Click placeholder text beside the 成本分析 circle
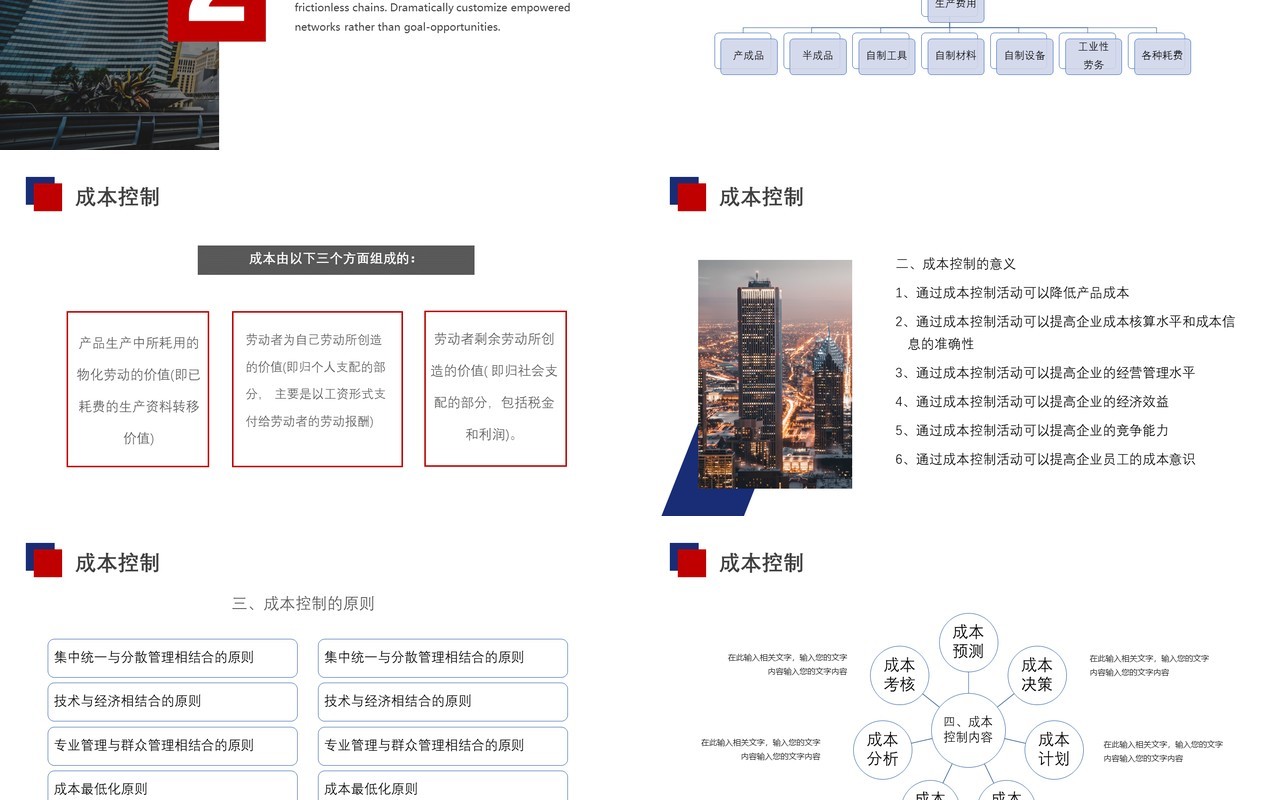 tap(761, 750)
